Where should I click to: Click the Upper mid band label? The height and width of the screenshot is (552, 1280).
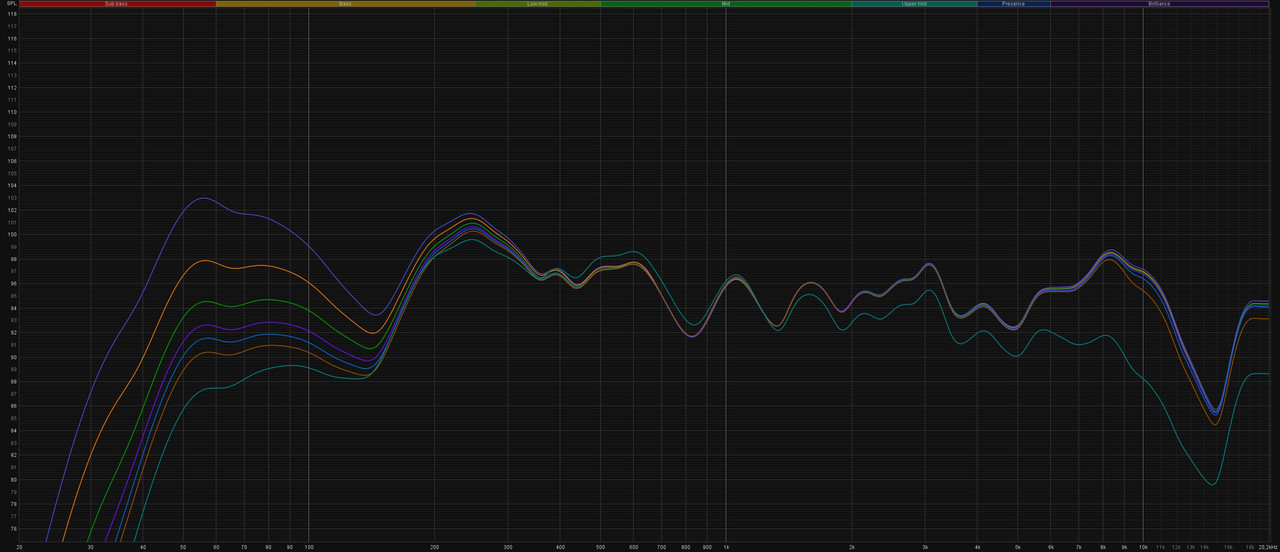click(914, 4)
